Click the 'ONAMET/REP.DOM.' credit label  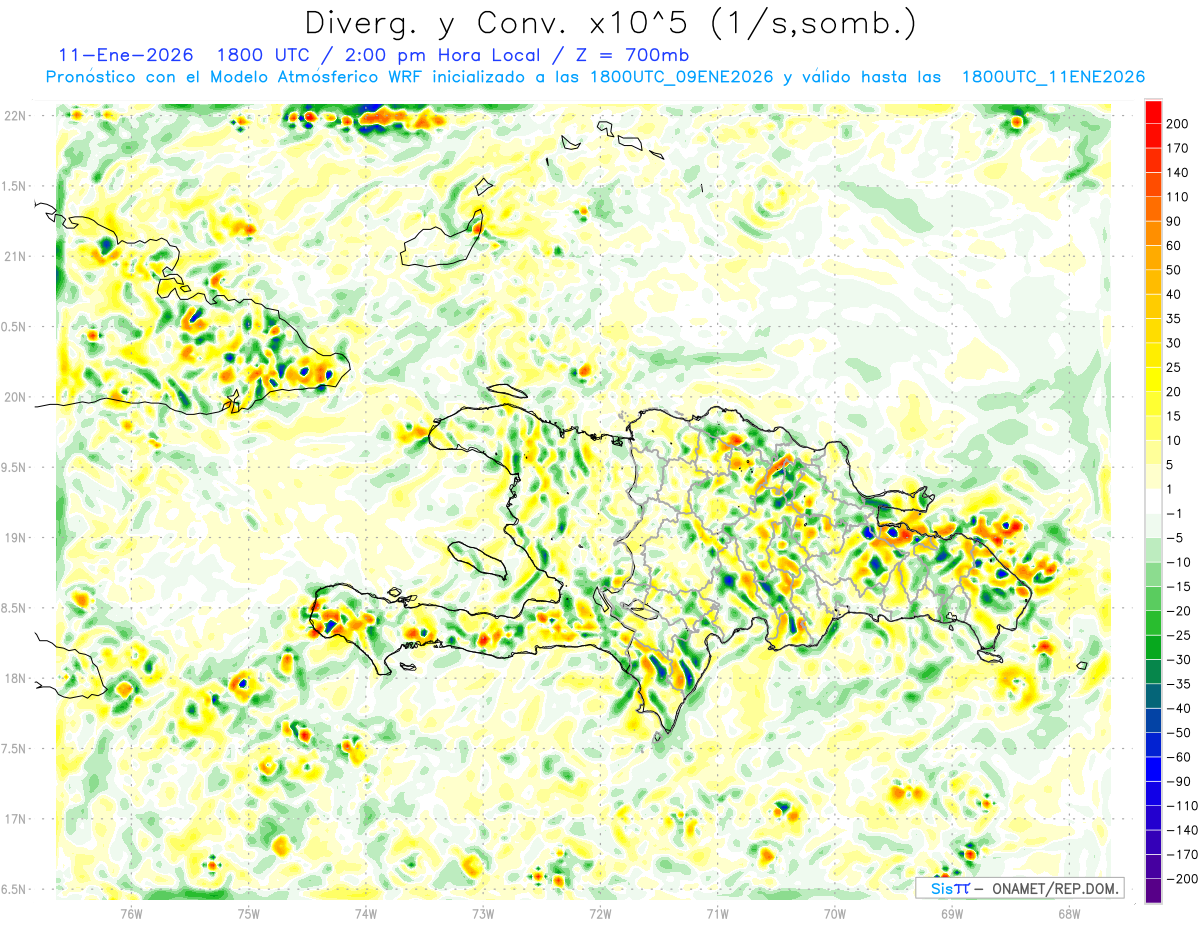(x=1055, y=888)
